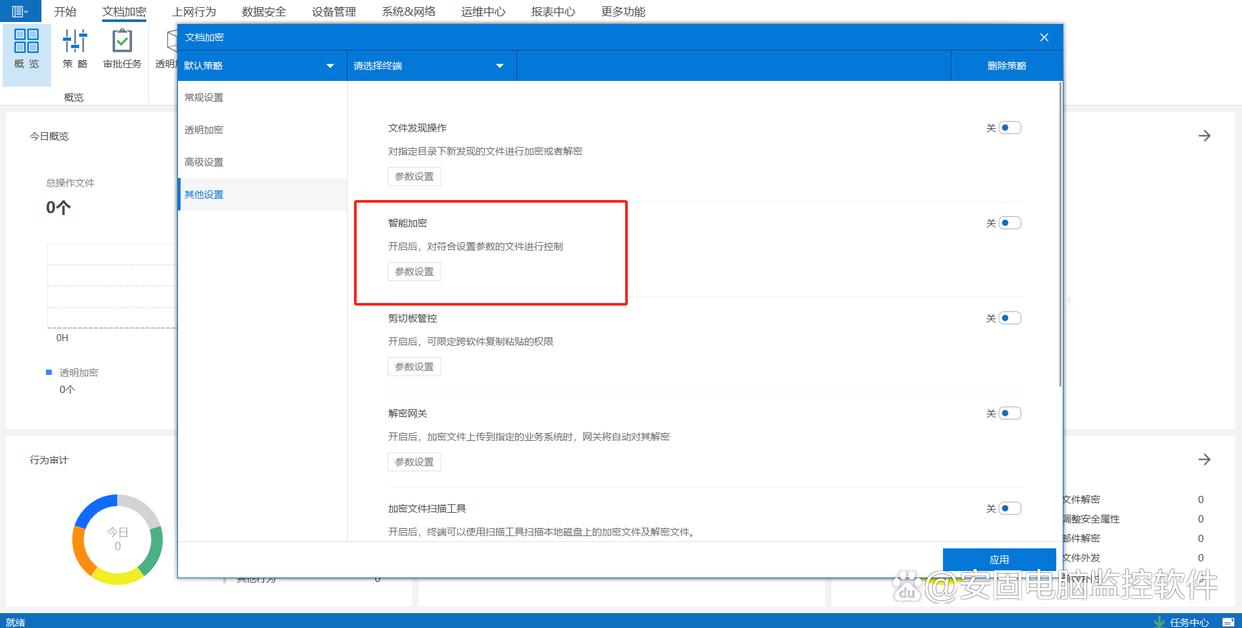1242x628 pixels.
Task: Select 透明加密 in the settings sidebar
Action: 204,130
